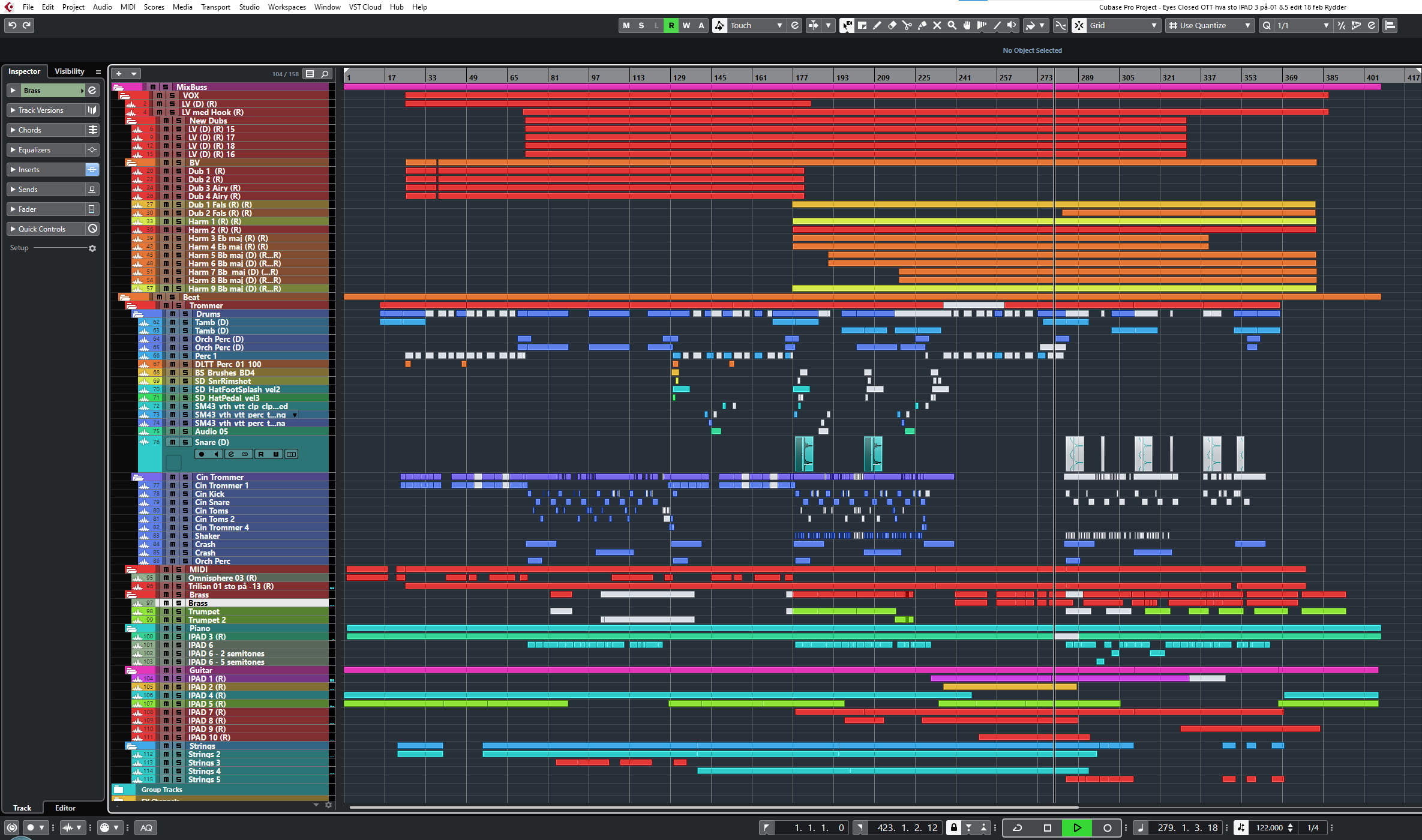The height and width of the screenshot is (840, 1422).
Task: Select the Scissors split tool
Action: [907, 25]
